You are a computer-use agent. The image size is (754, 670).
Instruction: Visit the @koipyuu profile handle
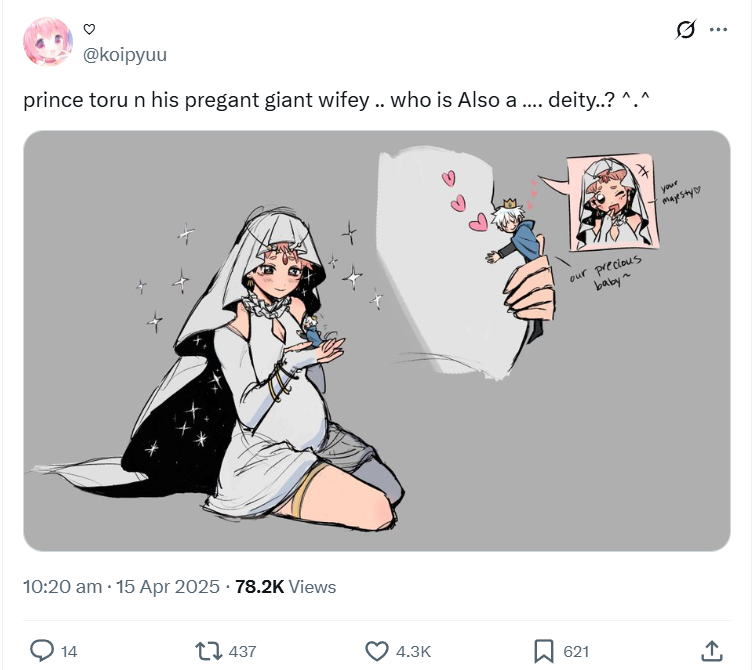[125, 55]
